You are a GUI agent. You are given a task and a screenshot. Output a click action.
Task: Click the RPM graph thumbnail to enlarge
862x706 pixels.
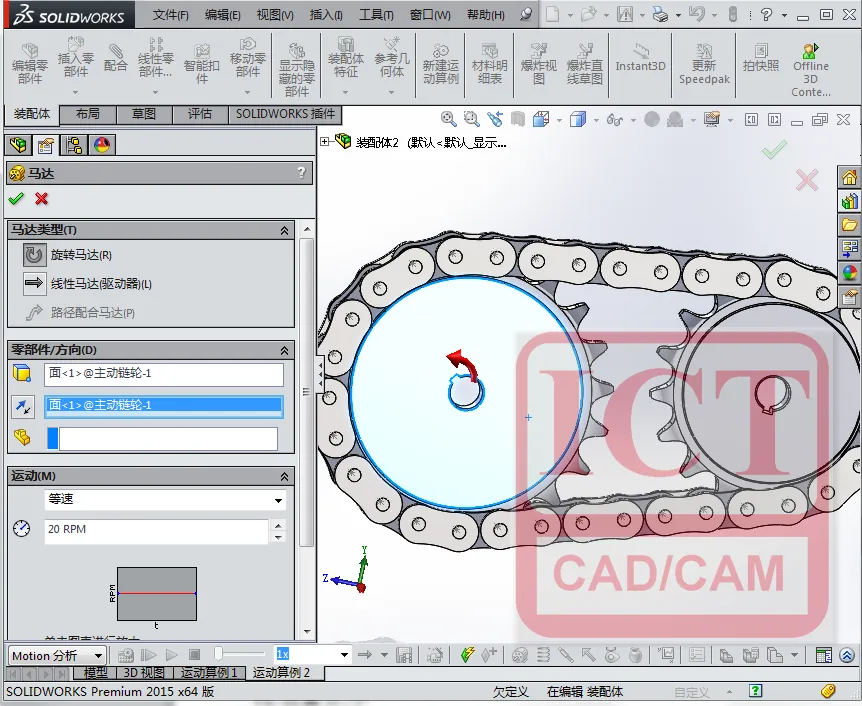point(157,594)
